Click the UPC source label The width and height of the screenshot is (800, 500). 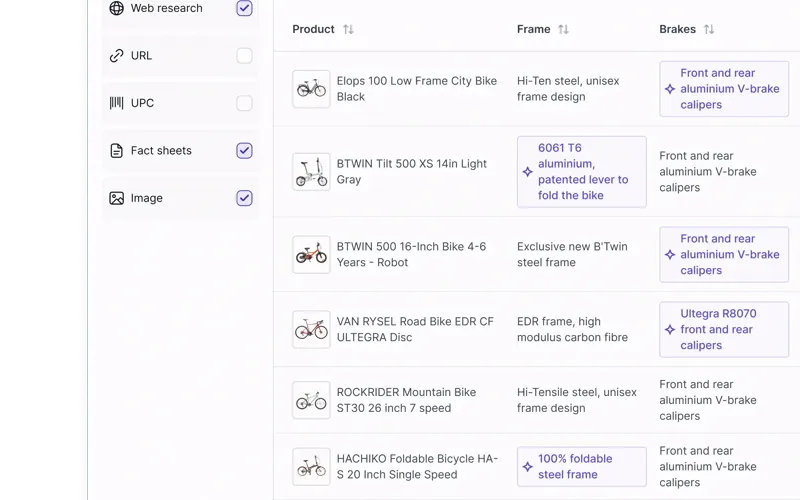coord(142,103)
